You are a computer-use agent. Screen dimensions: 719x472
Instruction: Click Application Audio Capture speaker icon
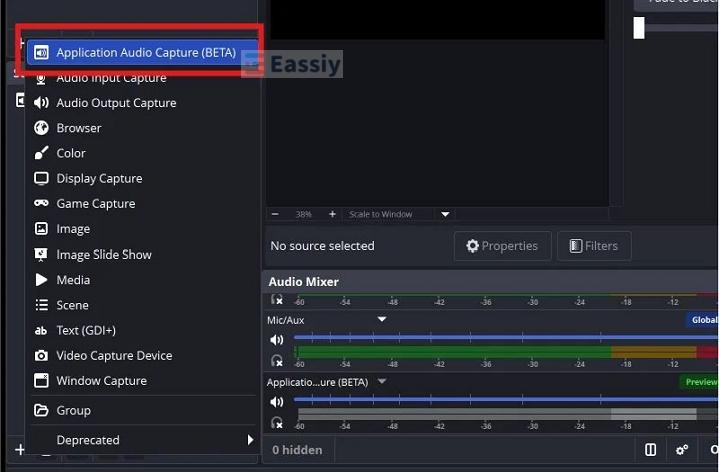pos(41,53)
